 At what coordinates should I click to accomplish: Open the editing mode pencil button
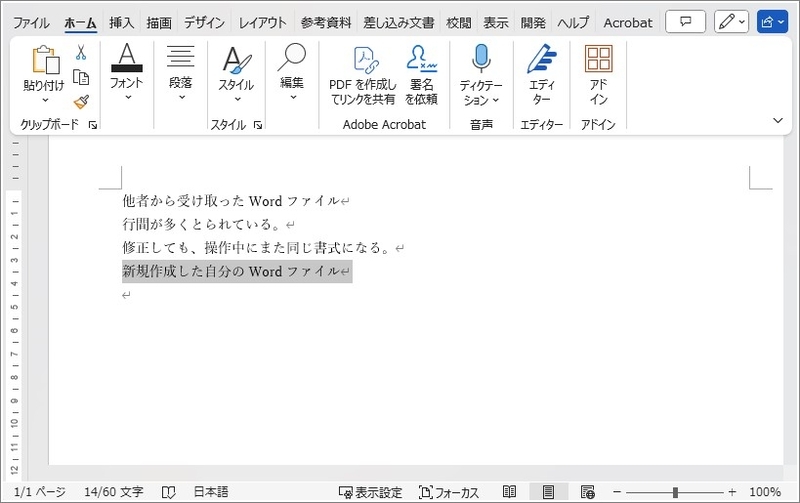pyautogui.click(x=731, y=22)
